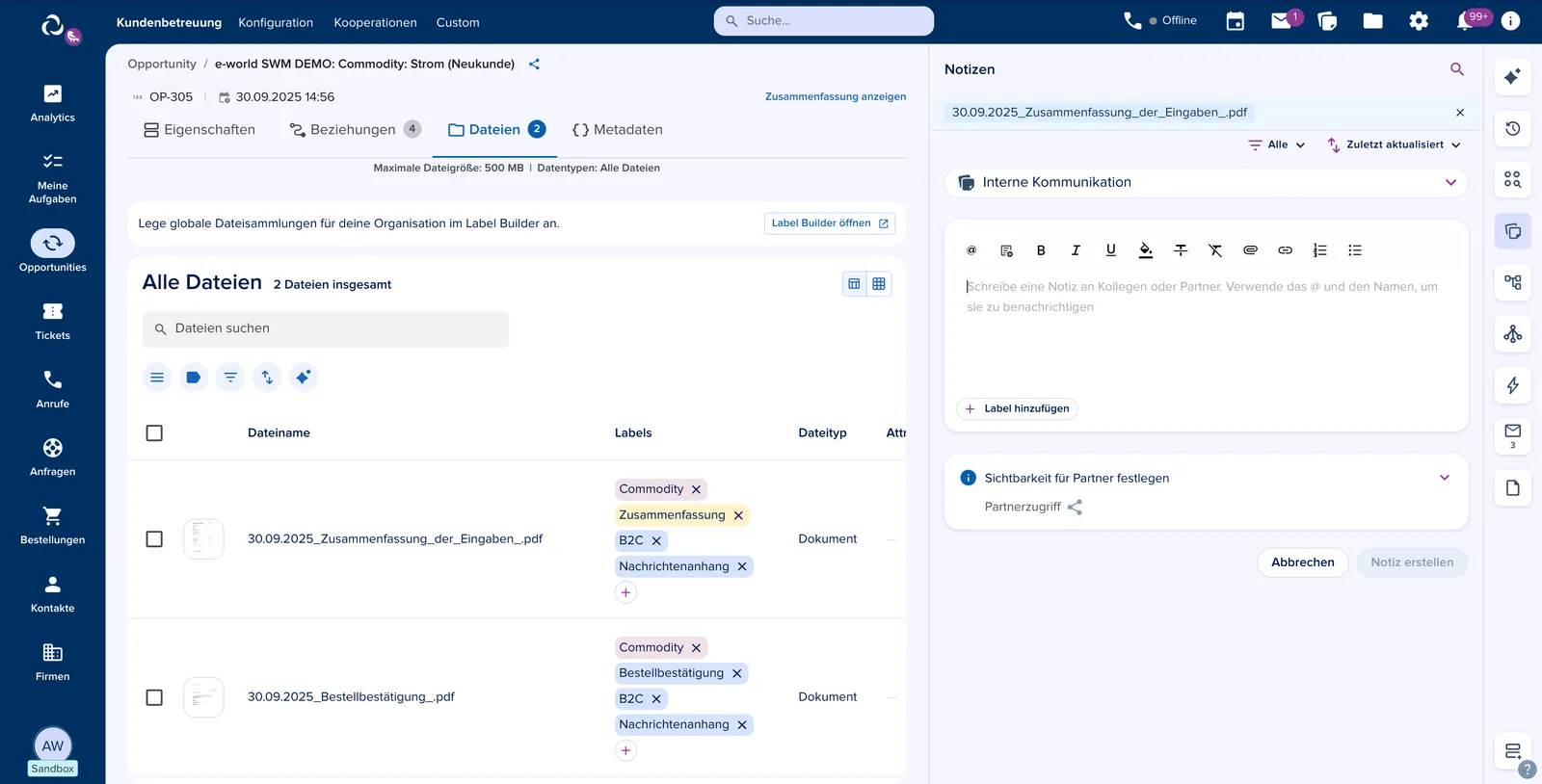Remove Zusammenfassung label from first file
The height and width of the screenshot is (784, 1542).
[x=738, y=515]
